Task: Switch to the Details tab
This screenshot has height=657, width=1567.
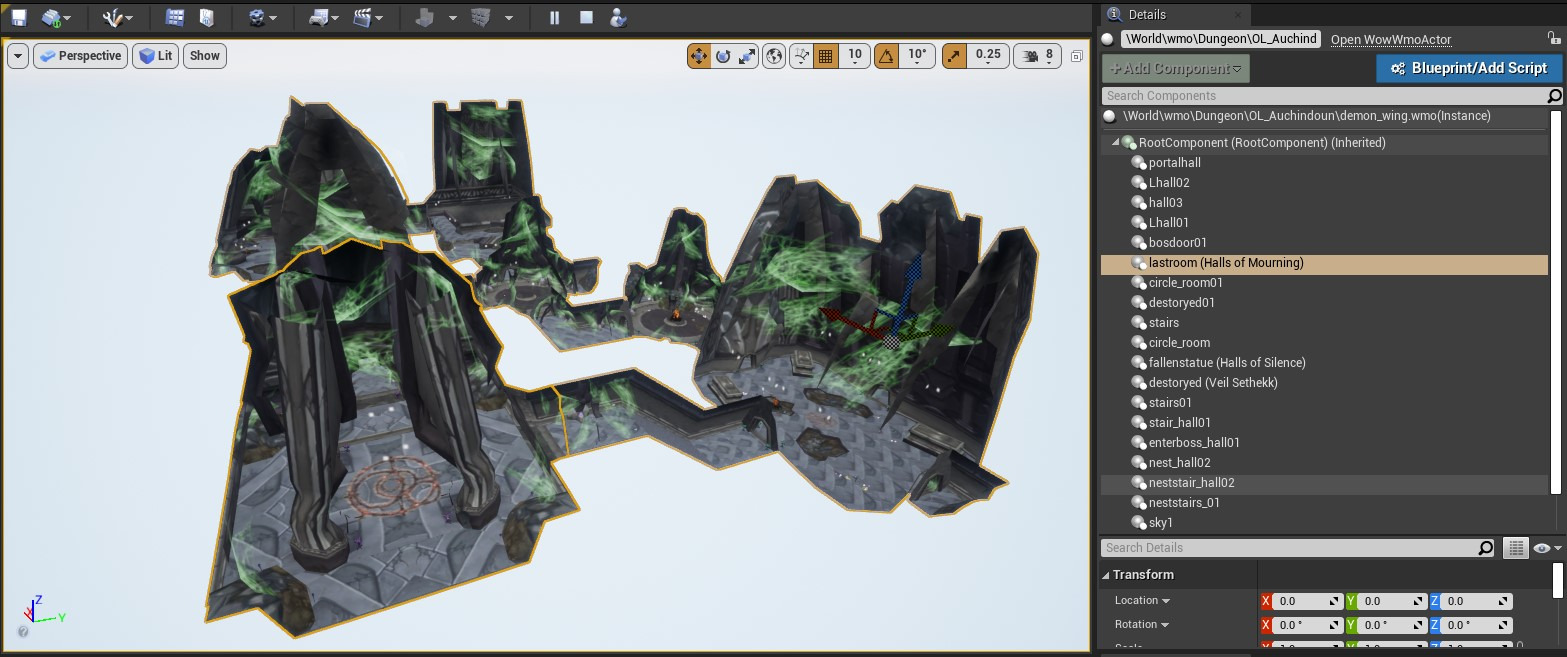Action: [x=1146, y=14]
